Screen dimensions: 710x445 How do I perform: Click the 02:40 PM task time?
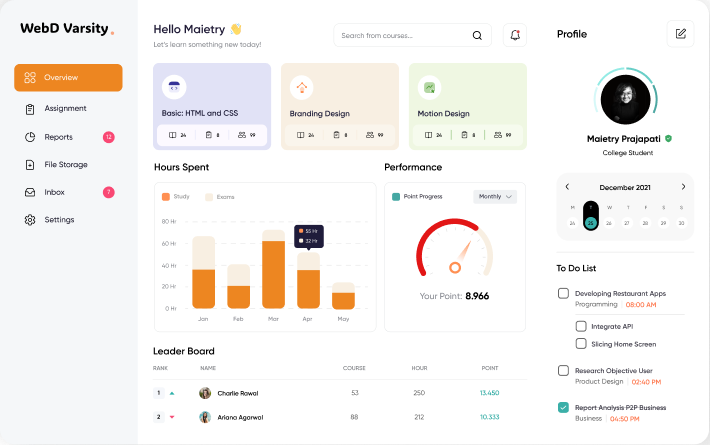(x=646, y=382)
